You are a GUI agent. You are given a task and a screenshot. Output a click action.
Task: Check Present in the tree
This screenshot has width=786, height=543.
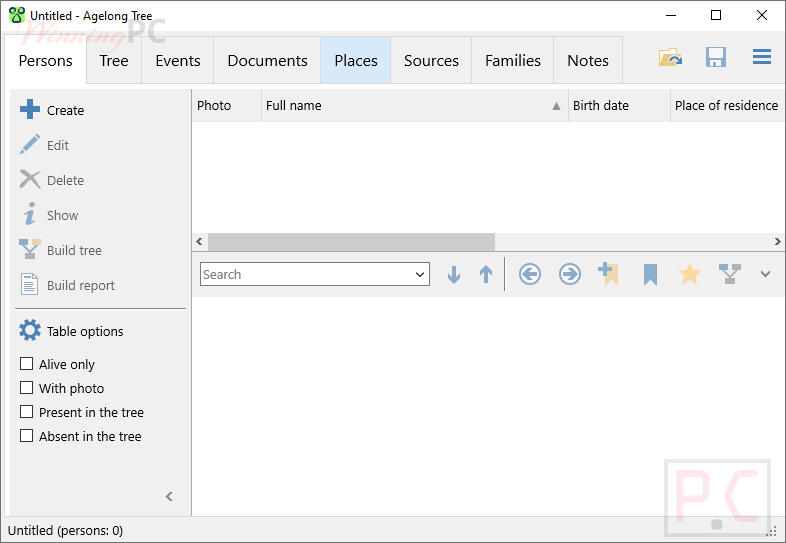(x=27, y=412)
